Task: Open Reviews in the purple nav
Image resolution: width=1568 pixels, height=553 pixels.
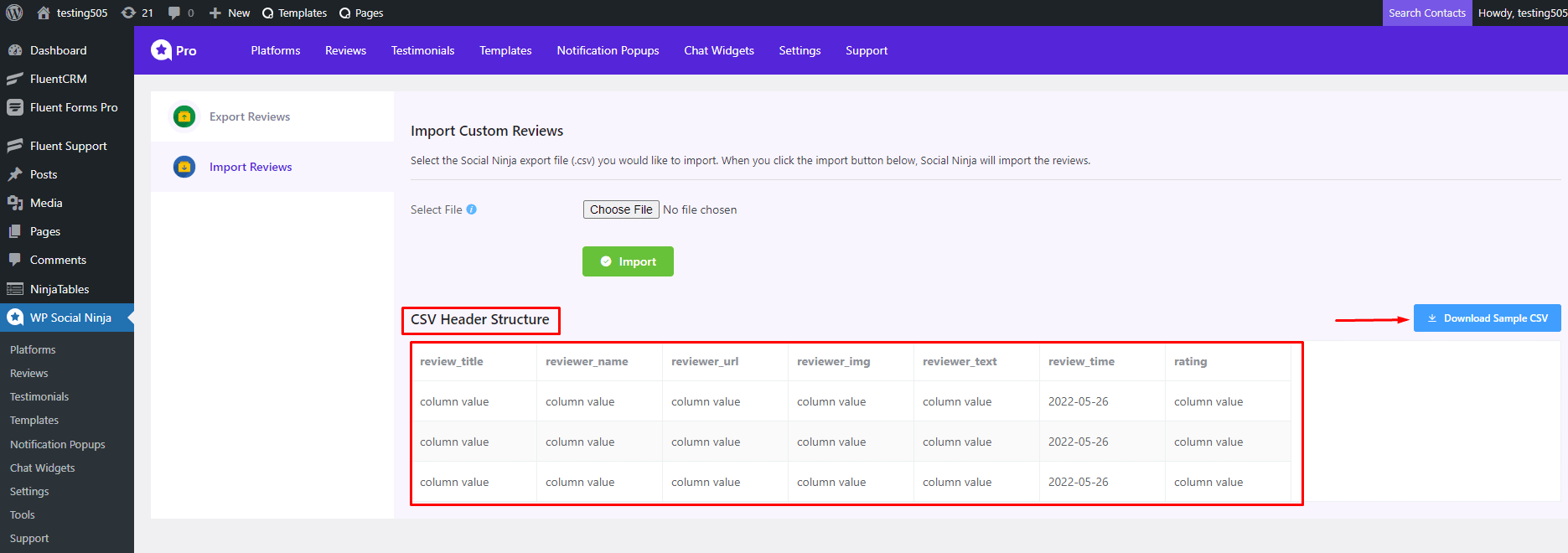Action: pos(345,50)
